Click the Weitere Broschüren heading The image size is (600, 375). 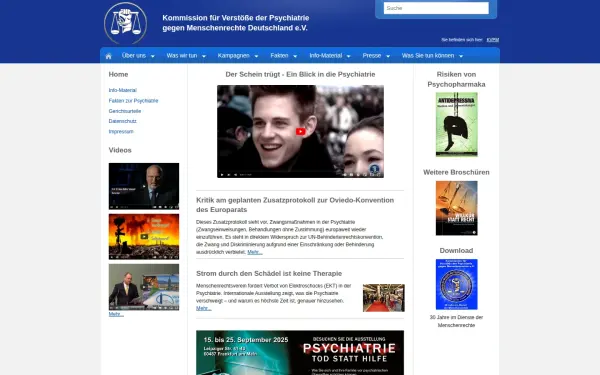tap(456, 172)
